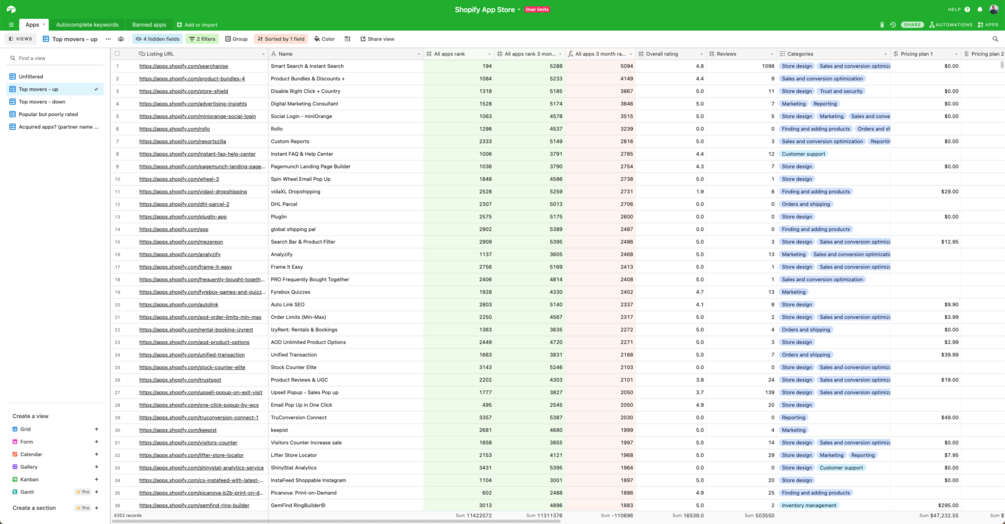
Task: Click the 4352 records count
Action: click(x=128, y=515)
